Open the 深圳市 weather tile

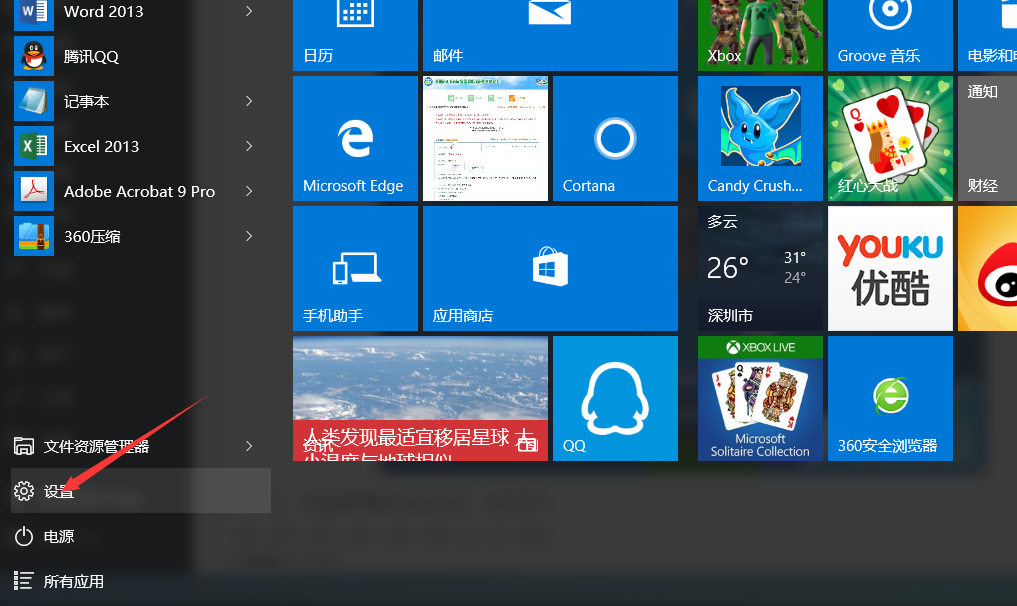tap(760, 269)
